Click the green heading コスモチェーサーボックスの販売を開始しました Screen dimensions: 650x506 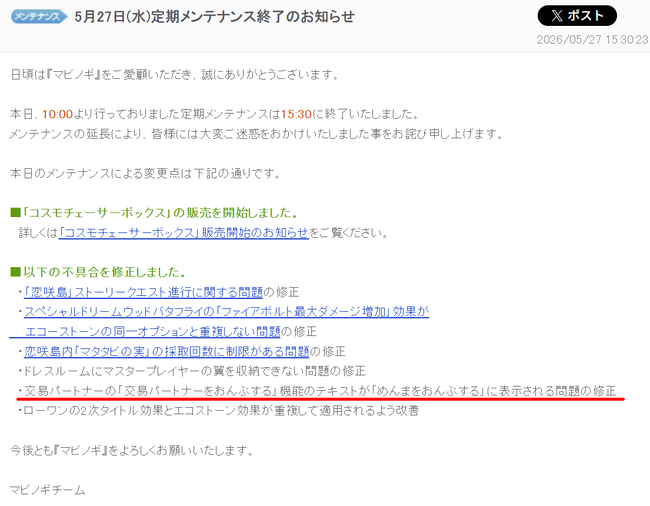click(x=154, y=213)
